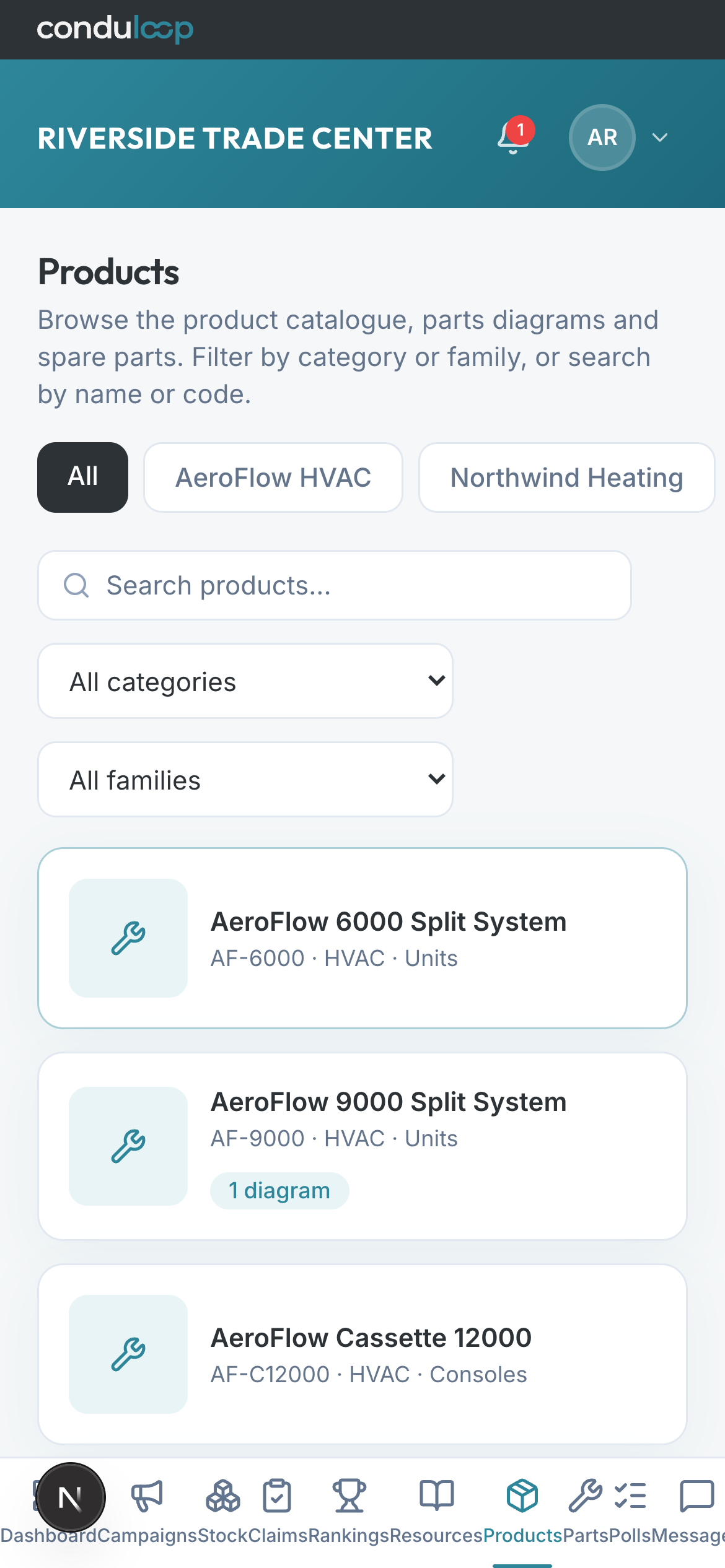Select the Products cube icon
This screenshot has width=725, height=1568.
click(x=522, y=1496)
